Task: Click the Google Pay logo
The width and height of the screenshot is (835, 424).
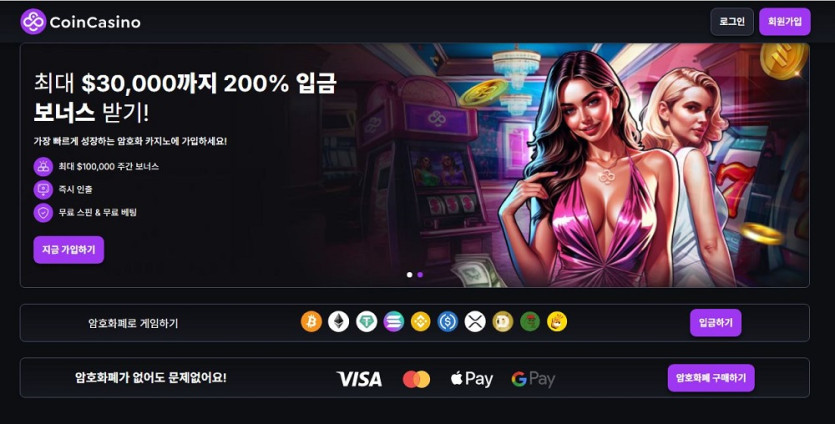Action: click(x=533, y=379)
